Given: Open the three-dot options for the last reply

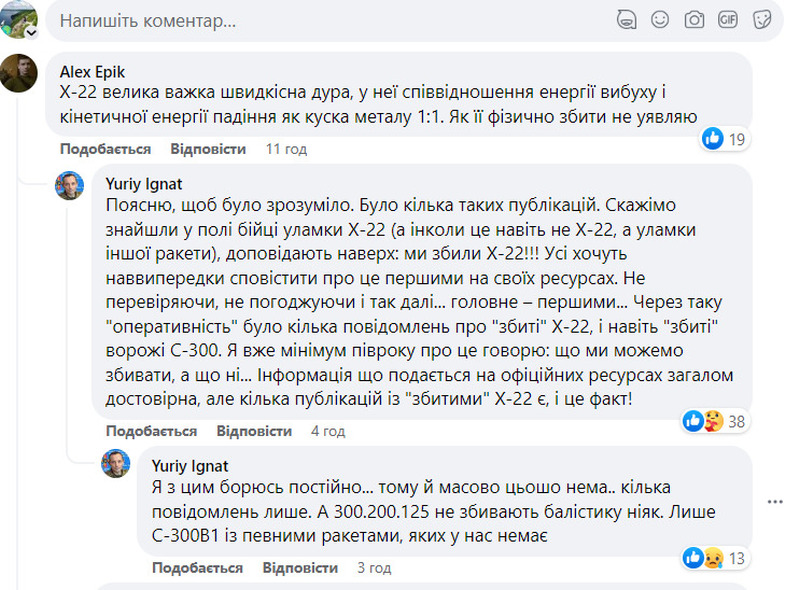Looking at the screenshot, I should 775,502.
